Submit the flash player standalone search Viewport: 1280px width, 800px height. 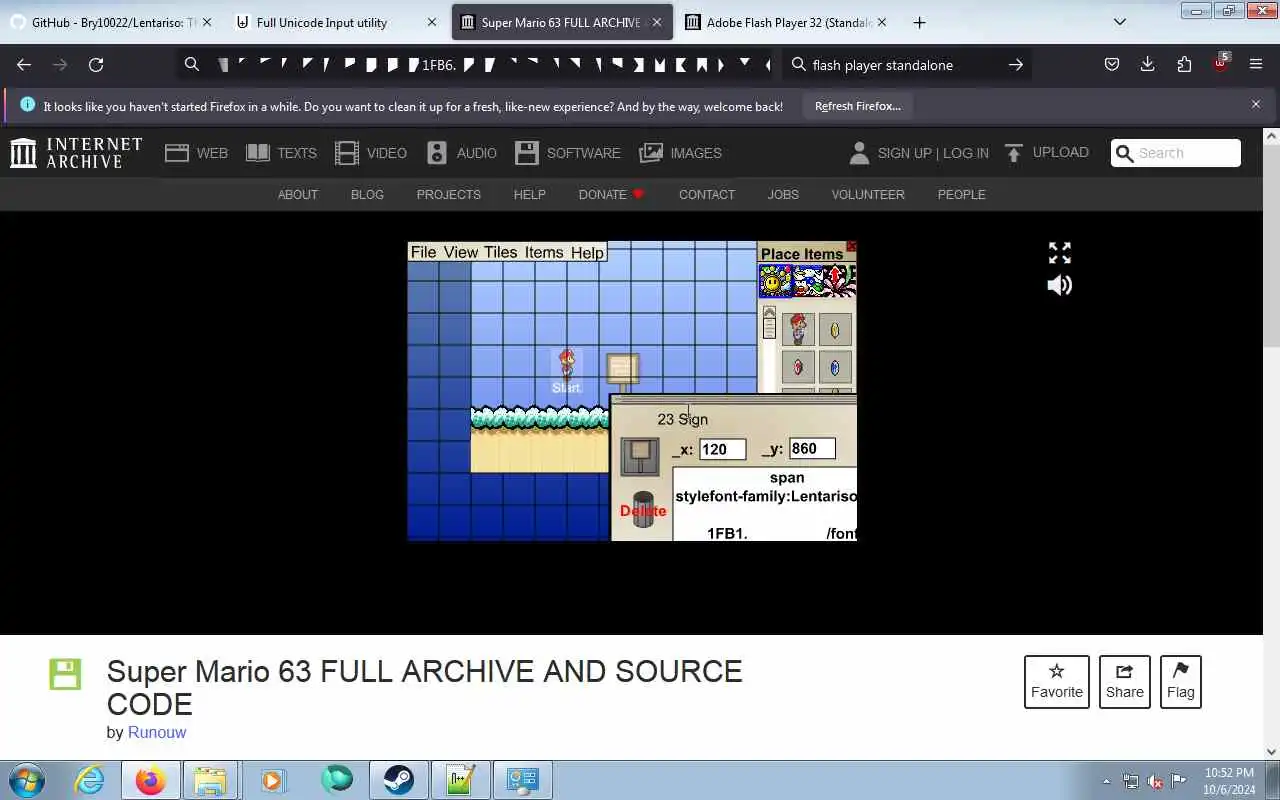[1015, 65]
